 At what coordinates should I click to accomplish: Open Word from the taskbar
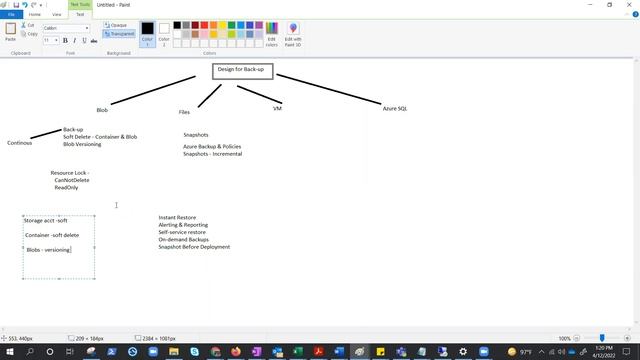pyautogui.click(x=339, y=351)
